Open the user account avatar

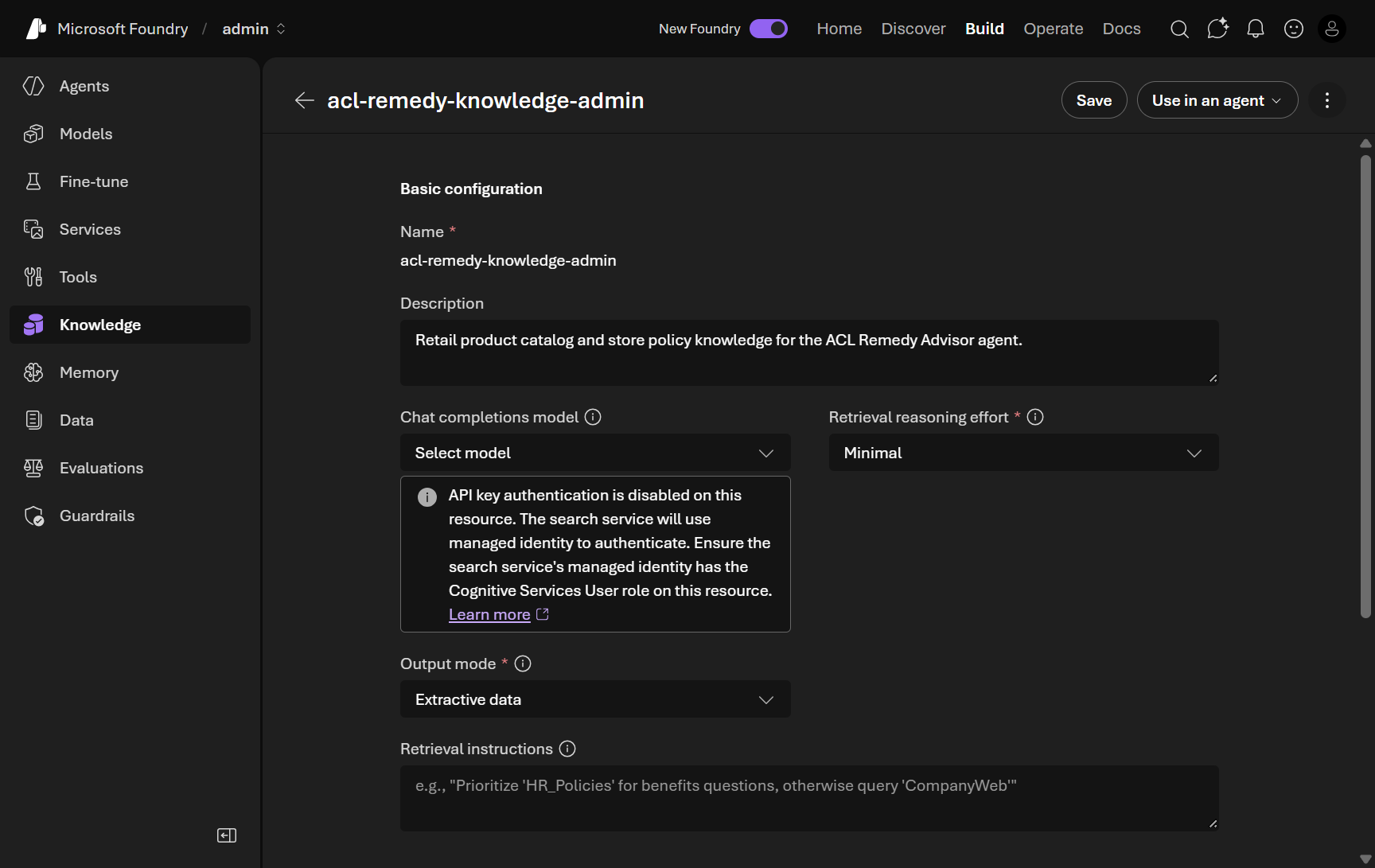coord(1332,29)
